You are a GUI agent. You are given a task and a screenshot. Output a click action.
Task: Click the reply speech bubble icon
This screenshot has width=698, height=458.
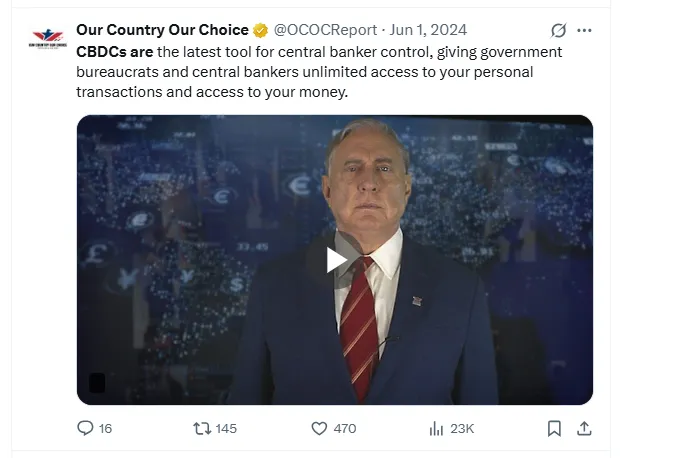(86, 428)
